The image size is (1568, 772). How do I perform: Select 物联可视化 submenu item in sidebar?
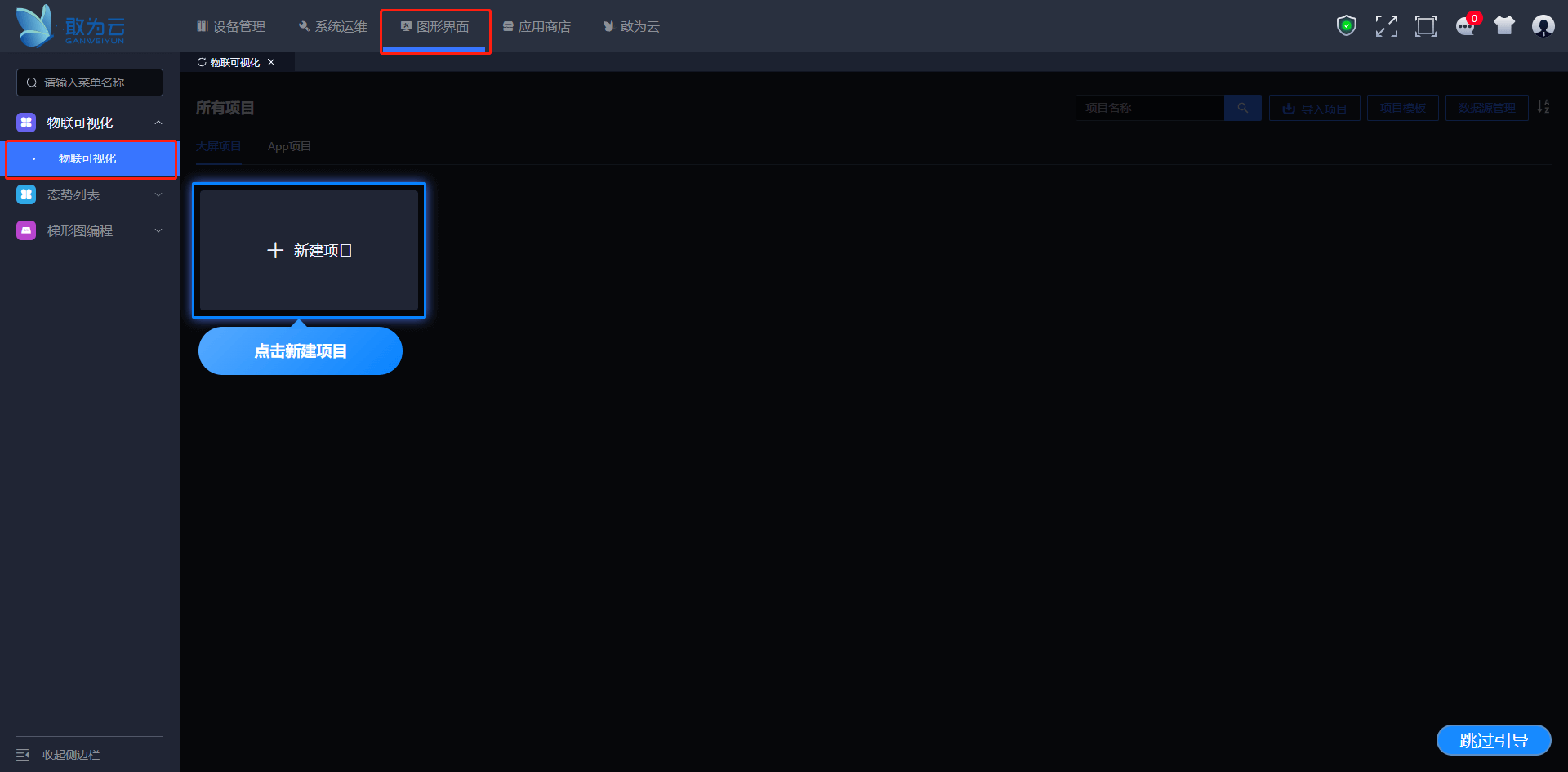pos(91,158)
